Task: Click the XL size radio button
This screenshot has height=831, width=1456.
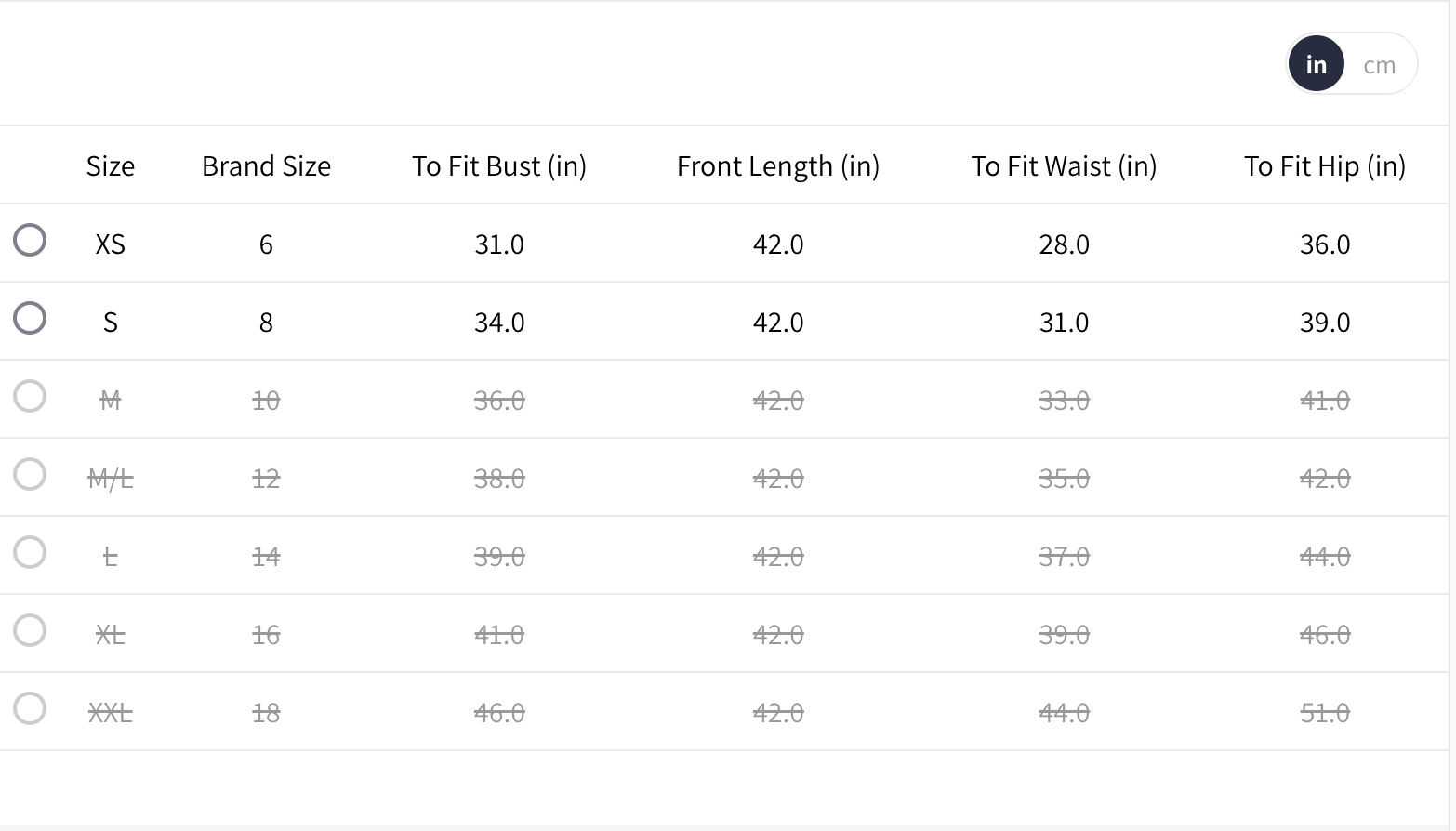Action: (30, 630)
